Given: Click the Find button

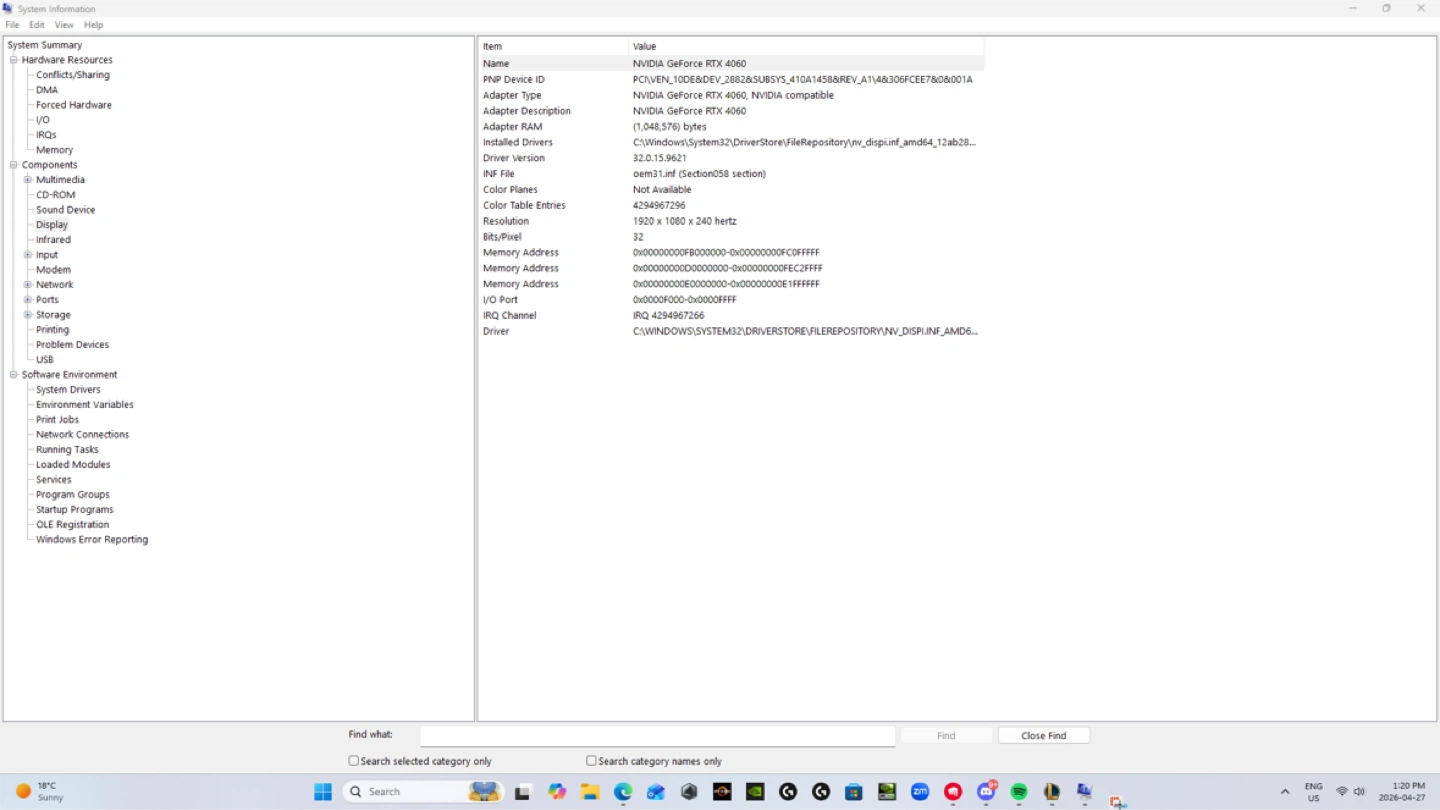Looking at the screenshot, I should [946, 736].
